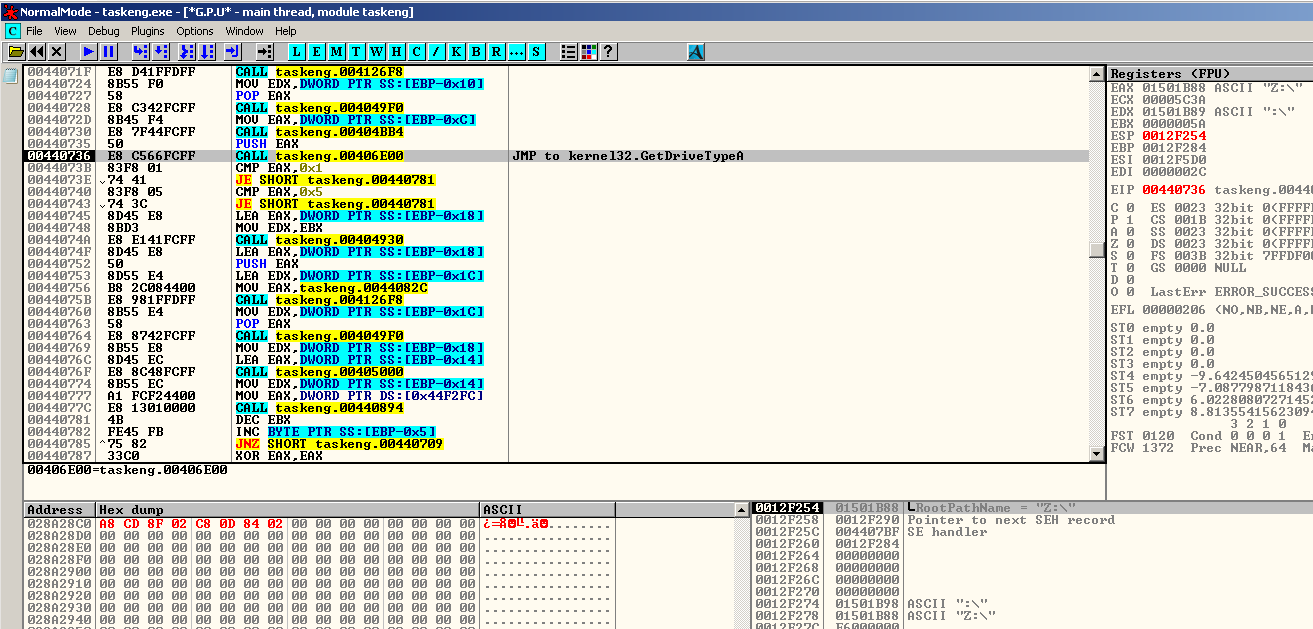1313x629 pixels.
Task: Open the Plugins menu
Action: [x=148, y=31]
